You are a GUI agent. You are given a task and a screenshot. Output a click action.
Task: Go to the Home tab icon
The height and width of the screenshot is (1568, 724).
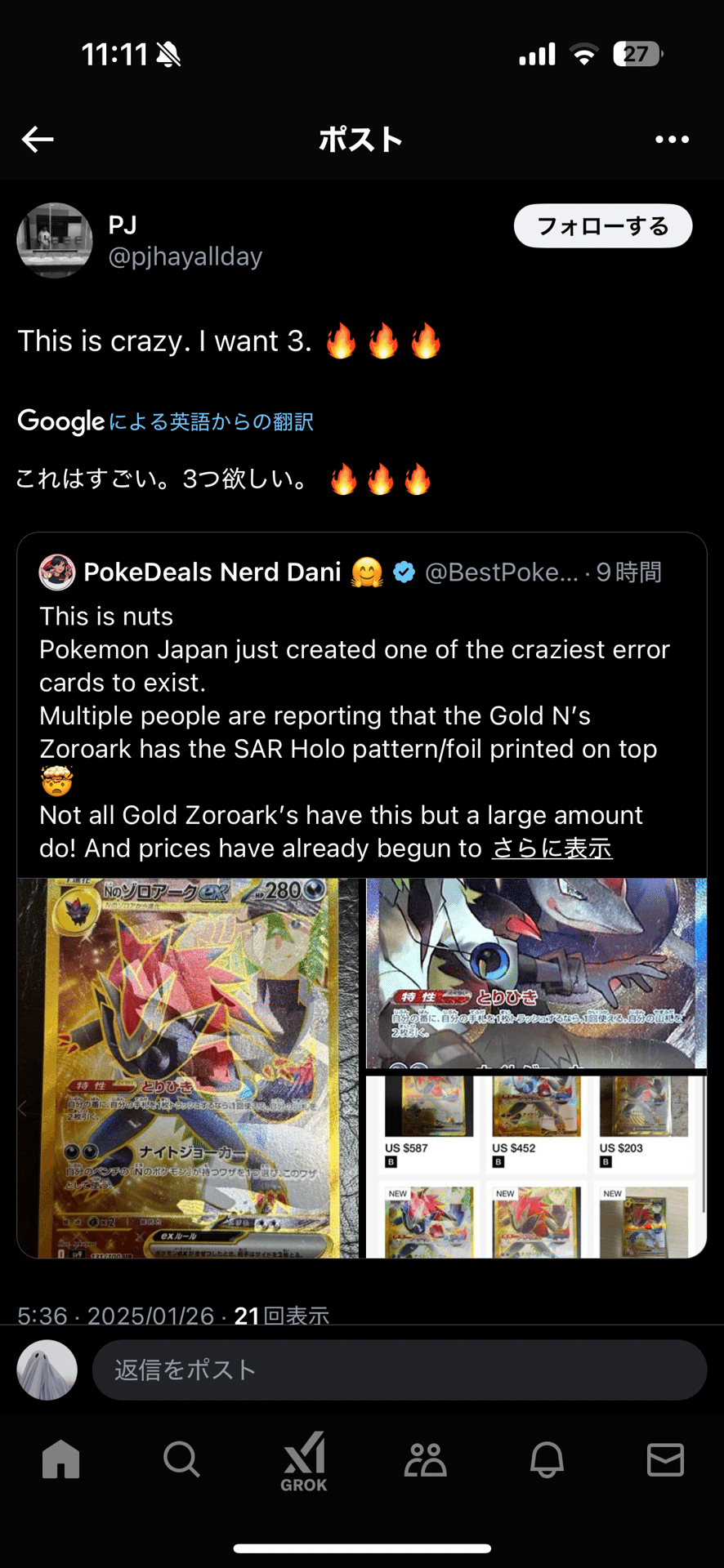(x=61, y=1459)
